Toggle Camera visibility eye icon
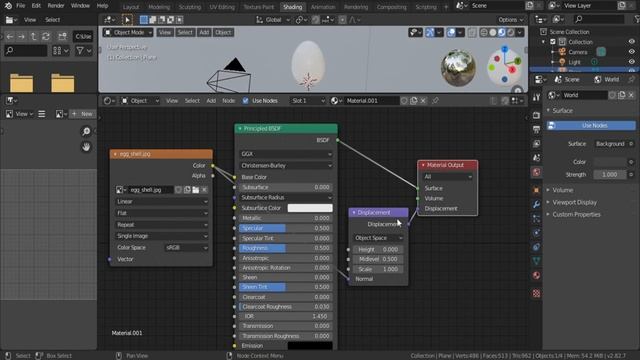The image size is (640, 360). coord(631,52)
